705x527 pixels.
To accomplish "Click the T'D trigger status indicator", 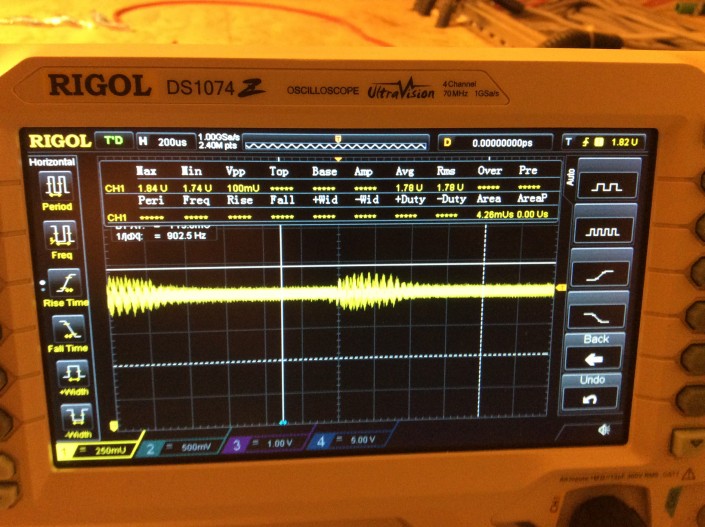I will (x=114, y=141).
